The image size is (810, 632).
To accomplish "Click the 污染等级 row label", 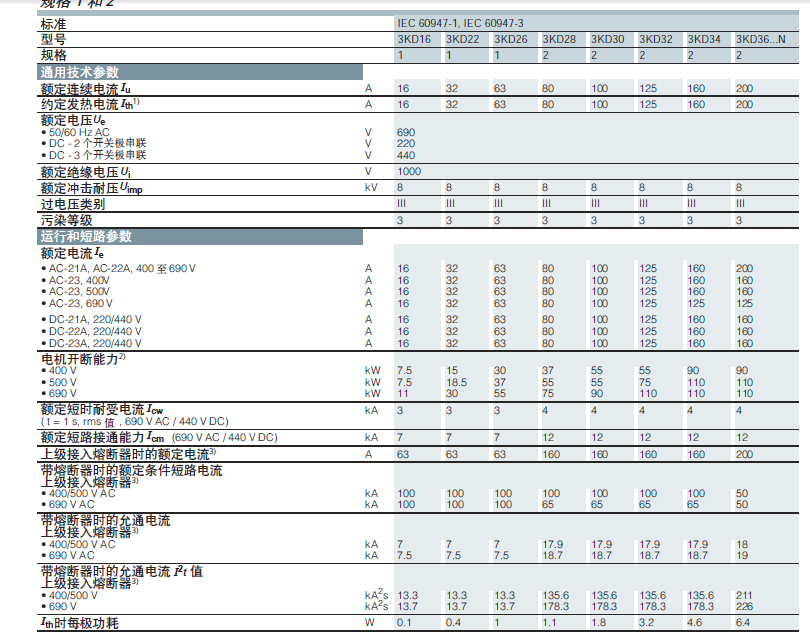I will [67, 221].
